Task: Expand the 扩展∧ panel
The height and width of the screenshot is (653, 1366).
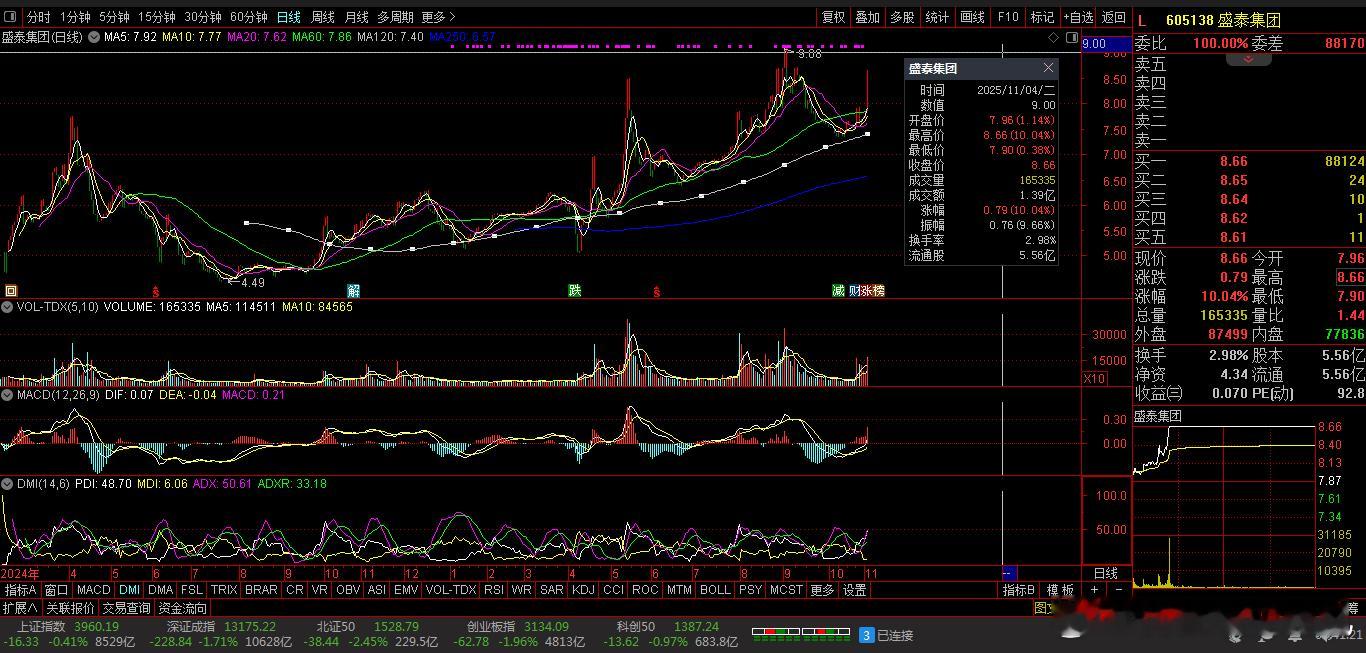Action: click(20, 608)
